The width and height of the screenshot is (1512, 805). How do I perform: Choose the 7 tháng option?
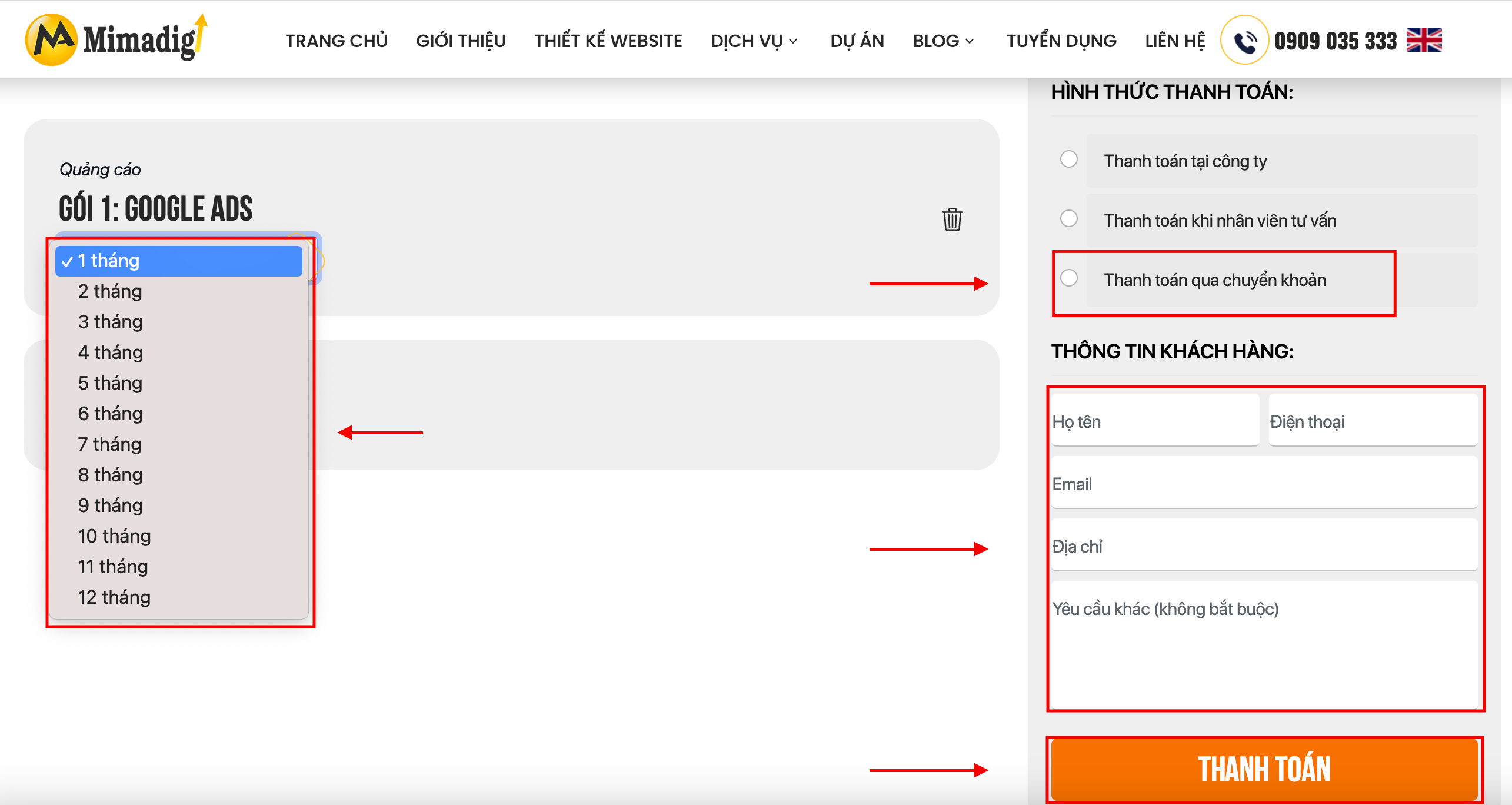coord(179,444)
